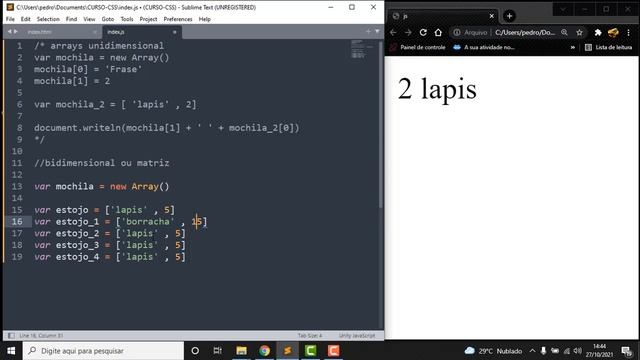Screen dimensions: 640x360
Task: Click the vertical scrollbar of the editor
Action: pos(381,124)
